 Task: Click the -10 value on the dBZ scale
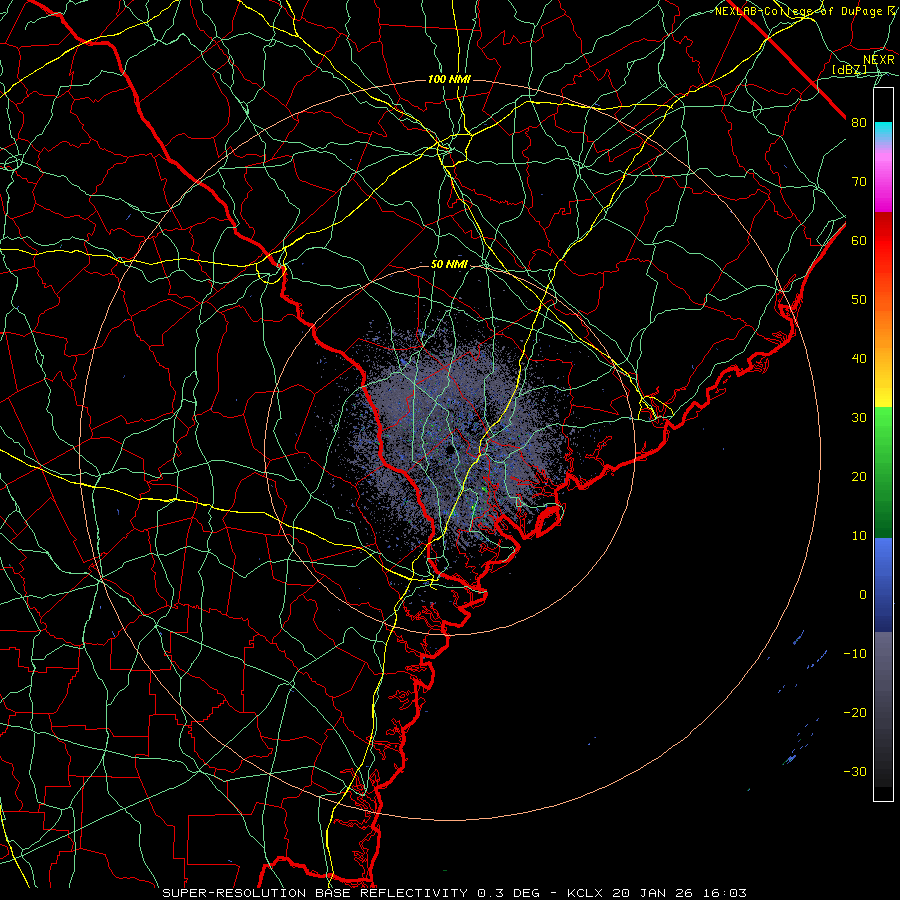[x=855, y=654]
